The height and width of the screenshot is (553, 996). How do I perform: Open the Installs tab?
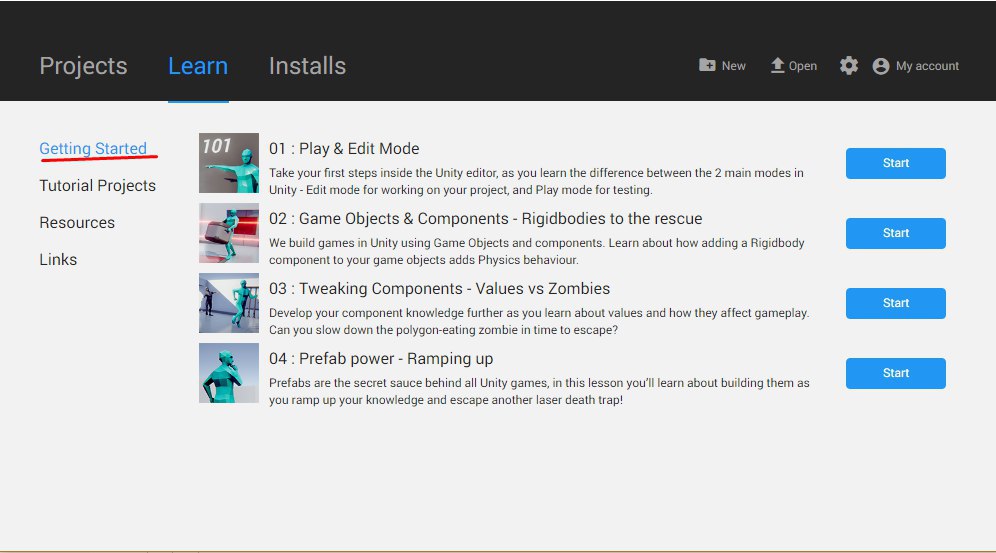[307, 66]
